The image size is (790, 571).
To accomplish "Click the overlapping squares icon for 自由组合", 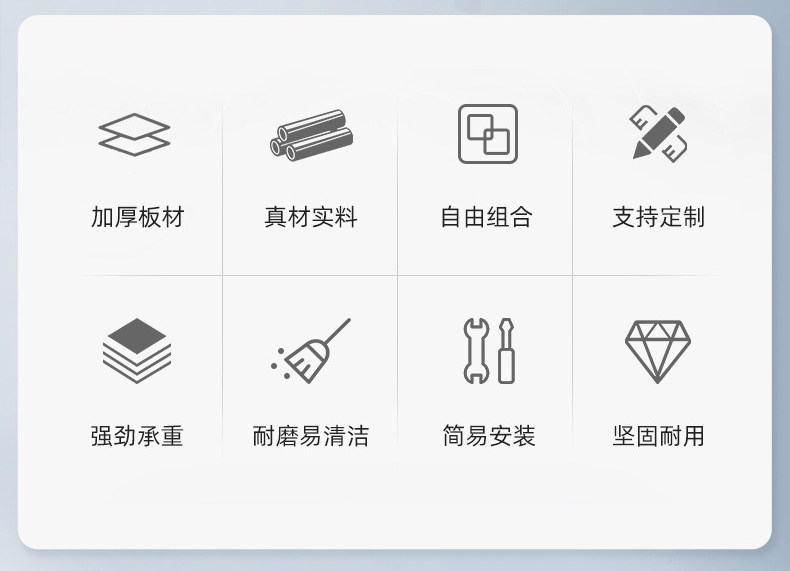I will [x=488, y=134].
